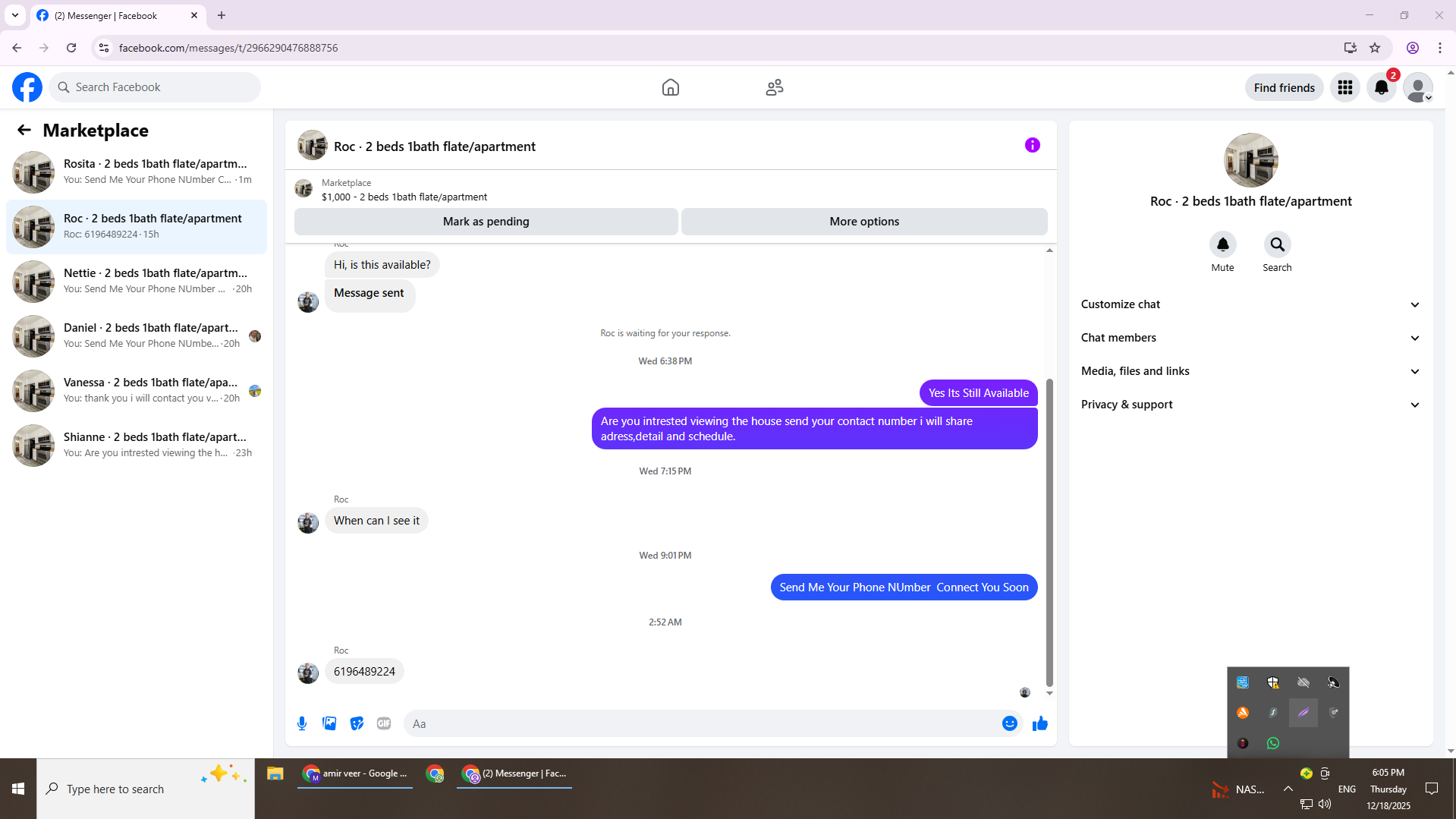Select the Messenger | Facebook browser tab
The image size is (1456, 819).
click(118, 15)
